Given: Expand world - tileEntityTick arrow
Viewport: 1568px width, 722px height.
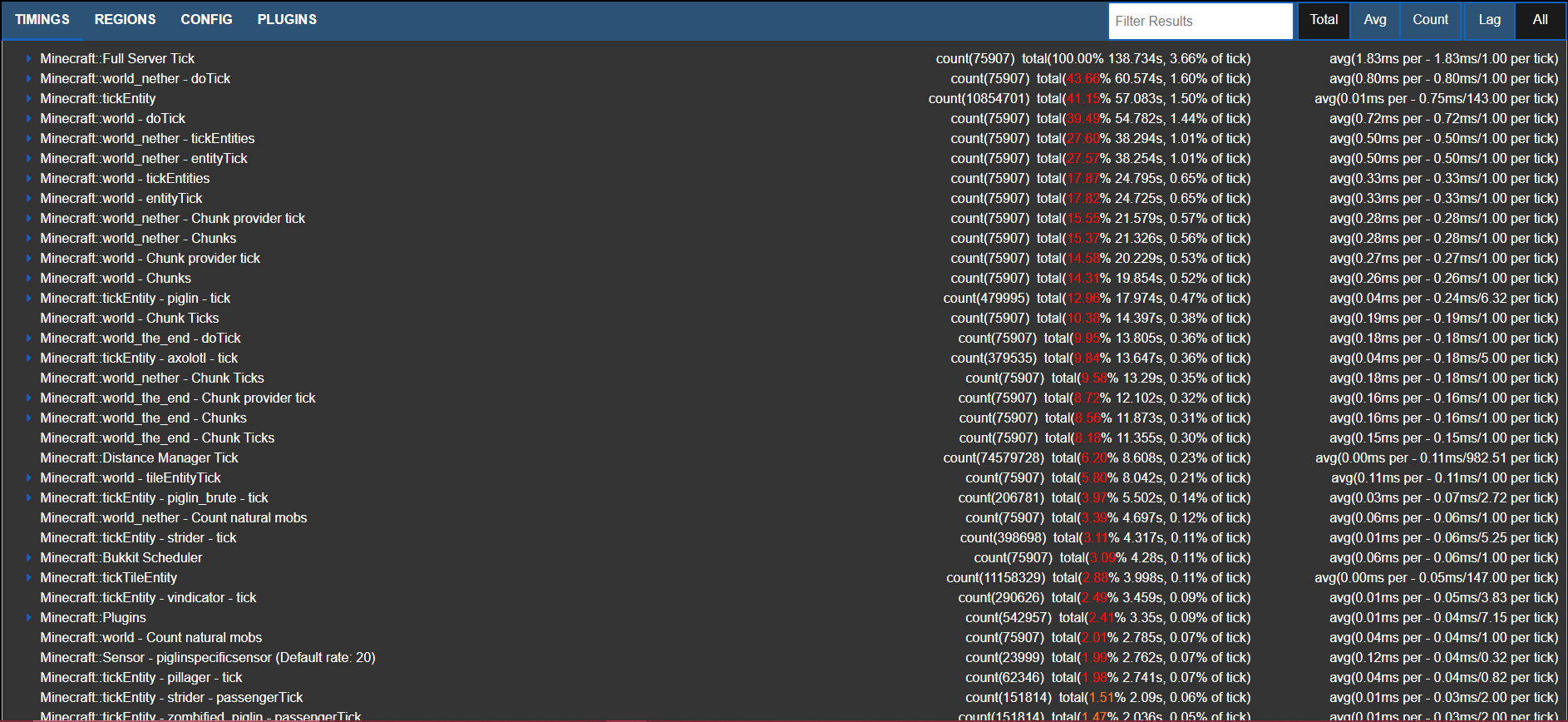Looking at the screenshot, I should click(x=28, y=478).
